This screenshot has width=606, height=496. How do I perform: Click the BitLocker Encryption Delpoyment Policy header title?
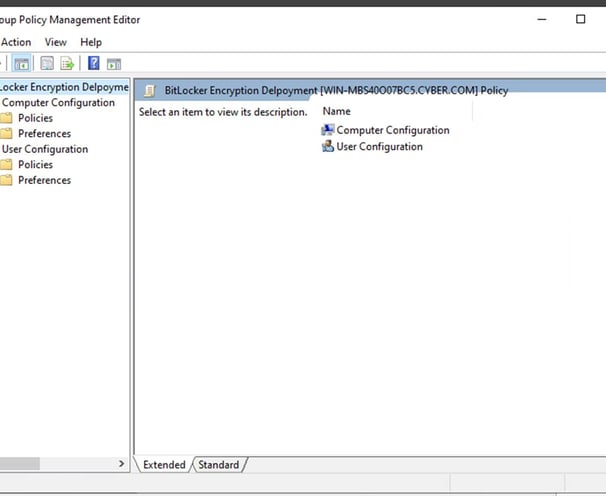(x=336, y=90)
